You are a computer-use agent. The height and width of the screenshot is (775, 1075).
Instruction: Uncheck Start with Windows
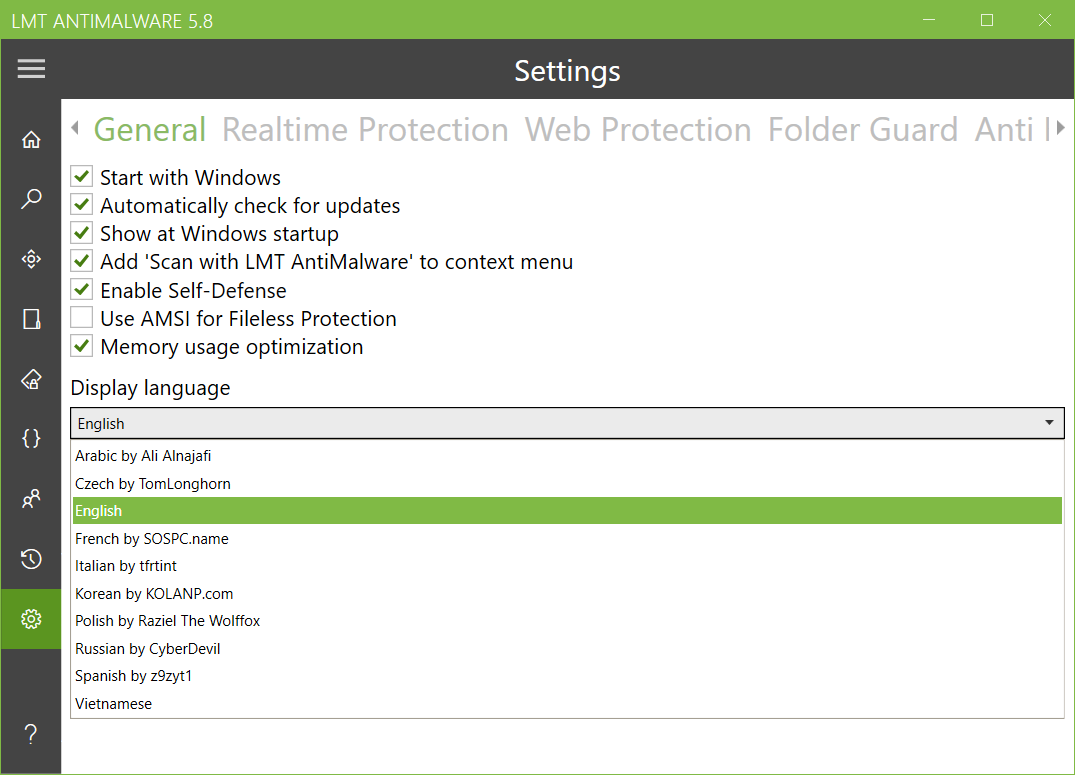(82, 178)
